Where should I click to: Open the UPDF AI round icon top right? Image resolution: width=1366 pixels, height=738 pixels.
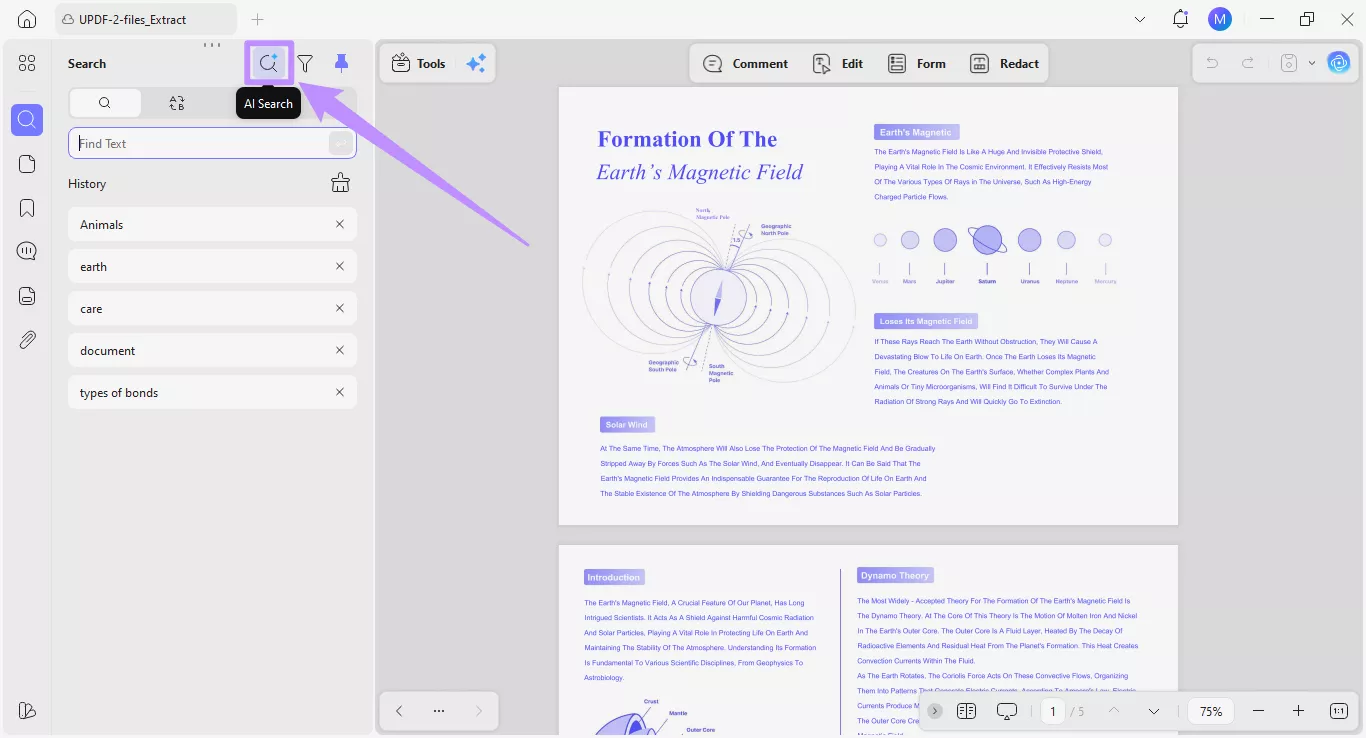tap(1338, 63)
